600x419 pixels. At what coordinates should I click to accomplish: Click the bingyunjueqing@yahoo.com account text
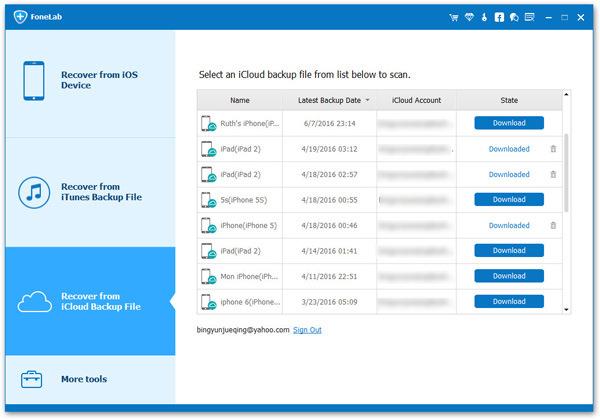tap(243, 330)
